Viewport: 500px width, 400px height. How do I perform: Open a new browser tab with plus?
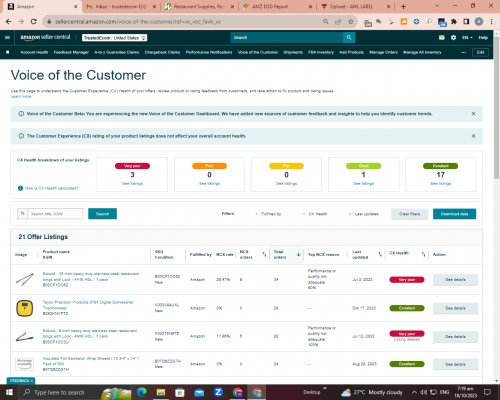403,6
